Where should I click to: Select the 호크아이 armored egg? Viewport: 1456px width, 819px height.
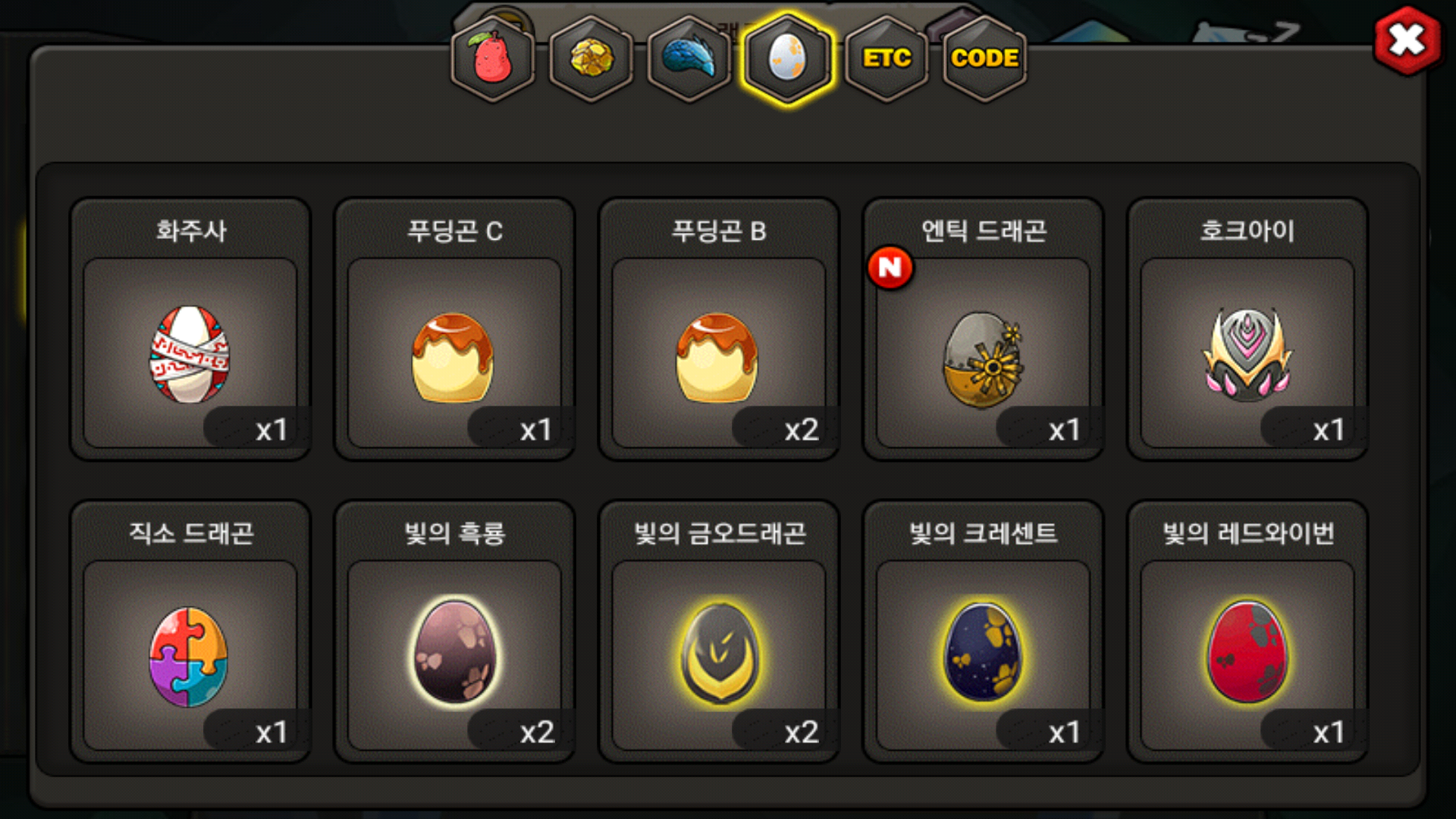click(1247, 354)
